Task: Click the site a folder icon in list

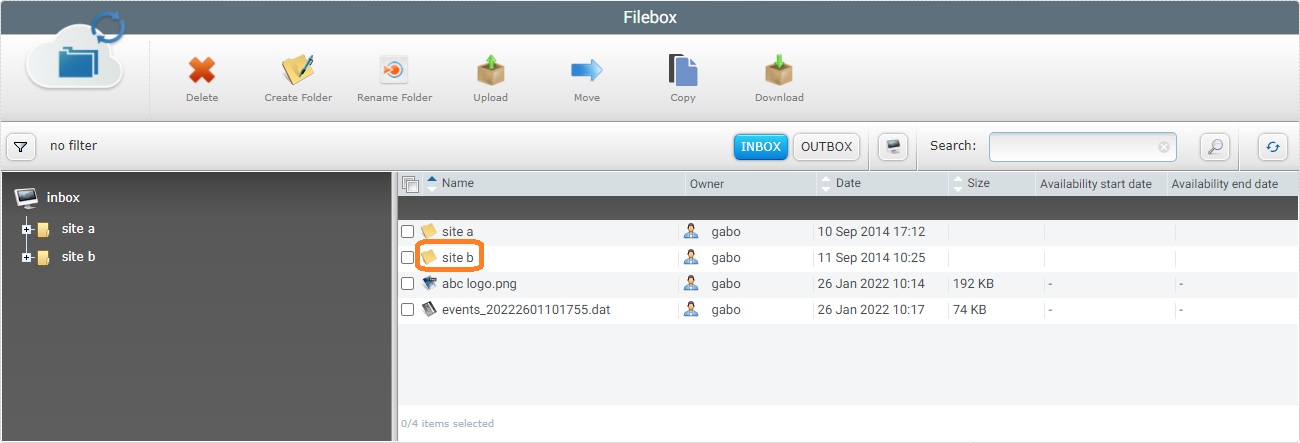Action: [429, 231]
